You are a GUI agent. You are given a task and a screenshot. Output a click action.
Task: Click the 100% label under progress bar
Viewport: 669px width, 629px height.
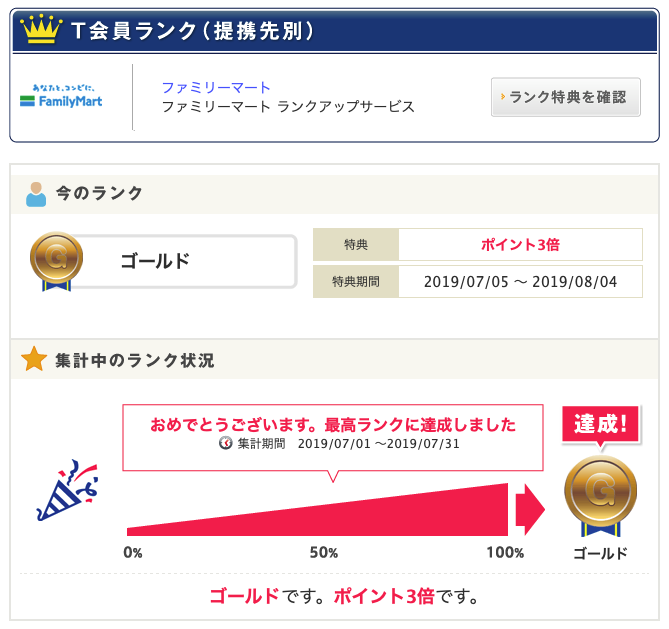pyautogui.click(x=505, y=553)
